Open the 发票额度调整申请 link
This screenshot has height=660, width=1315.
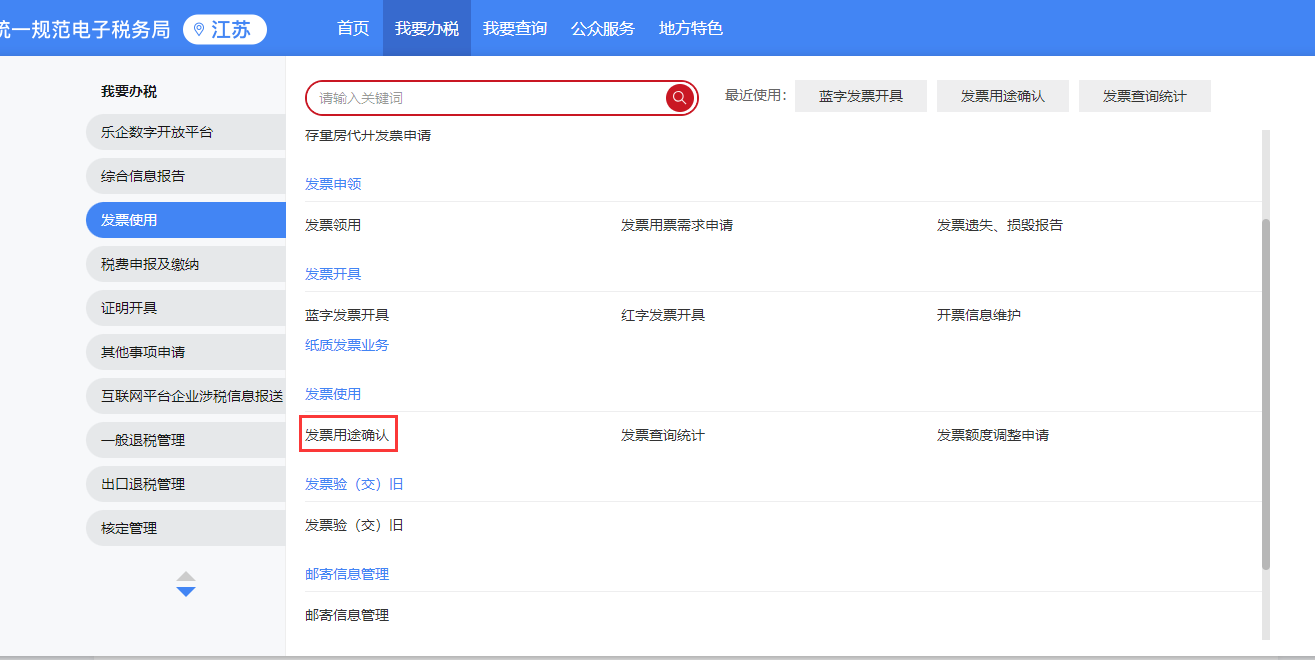pos(992,435)
